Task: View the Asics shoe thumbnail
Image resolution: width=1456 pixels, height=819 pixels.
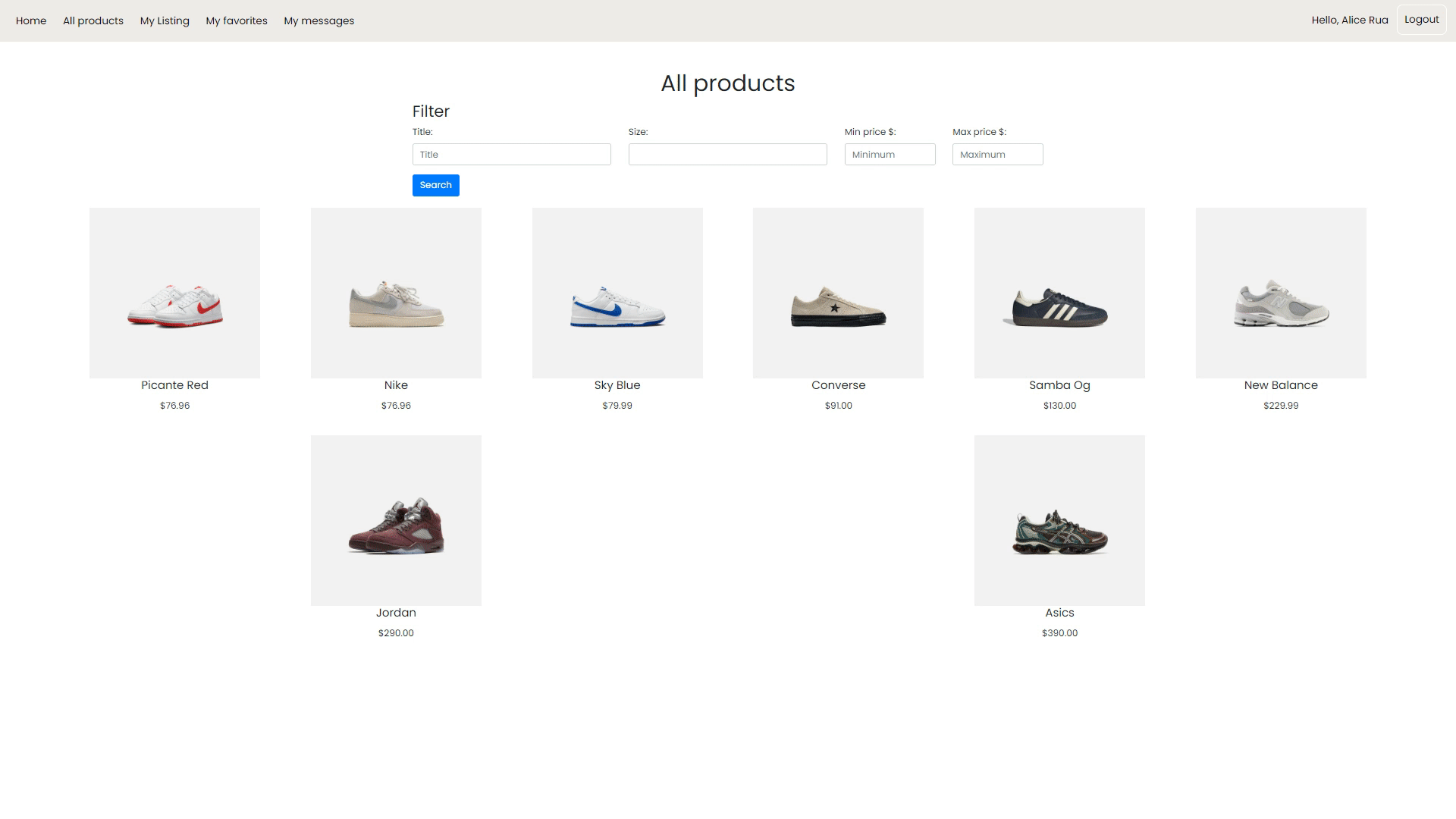Action: click(x=1059, y=520)
